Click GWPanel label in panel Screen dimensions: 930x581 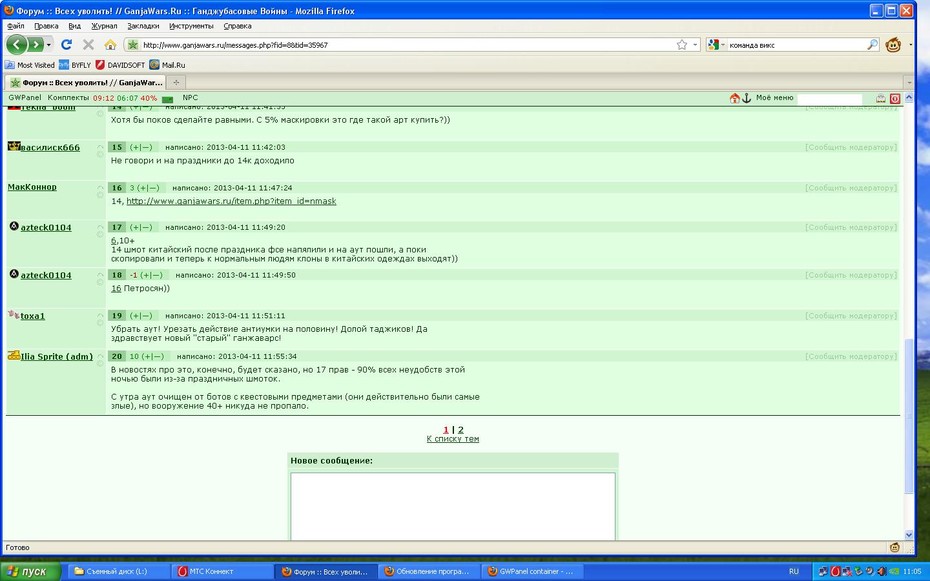click(x=25, y=98)
